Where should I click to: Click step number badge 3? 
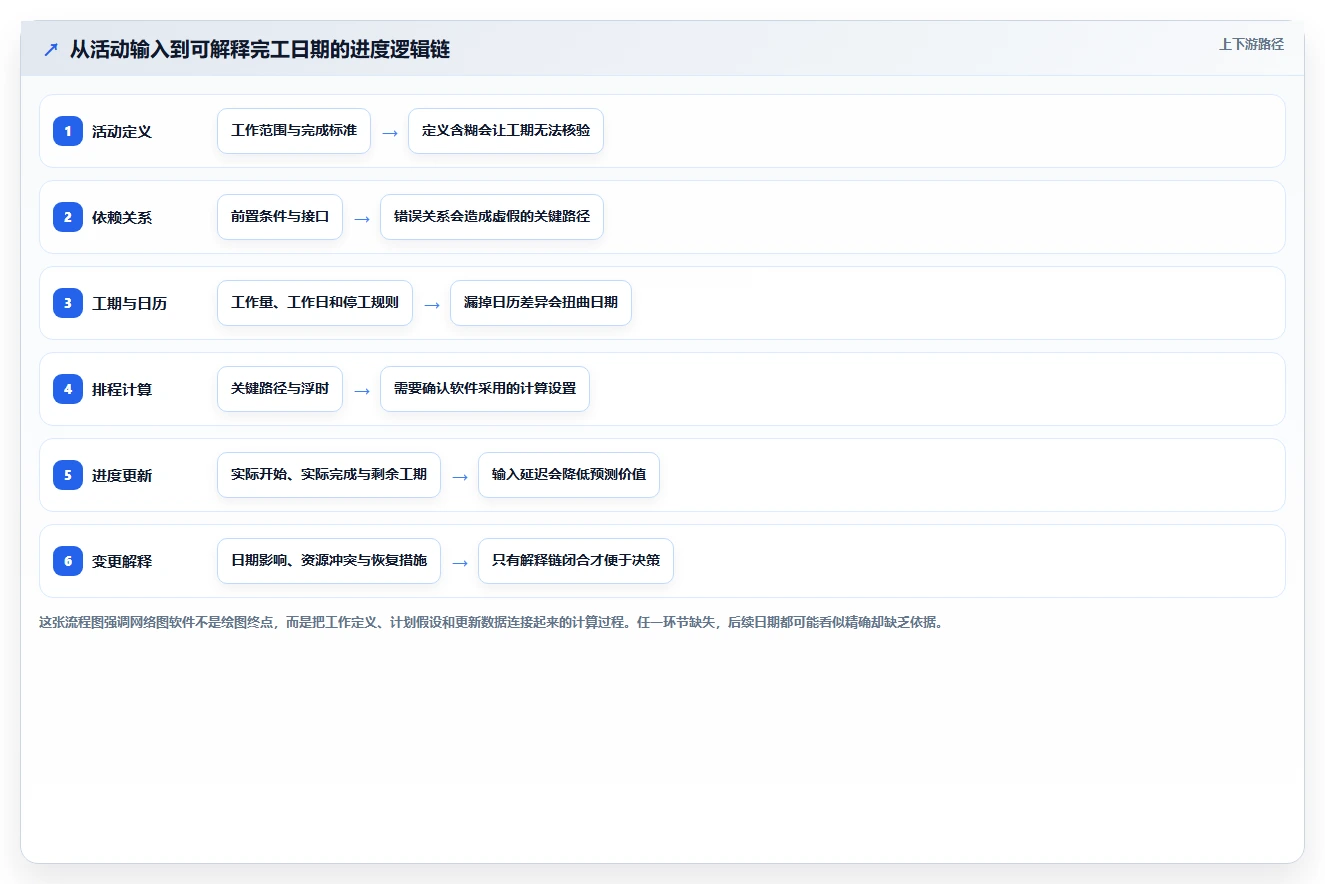tap(68, 303)
